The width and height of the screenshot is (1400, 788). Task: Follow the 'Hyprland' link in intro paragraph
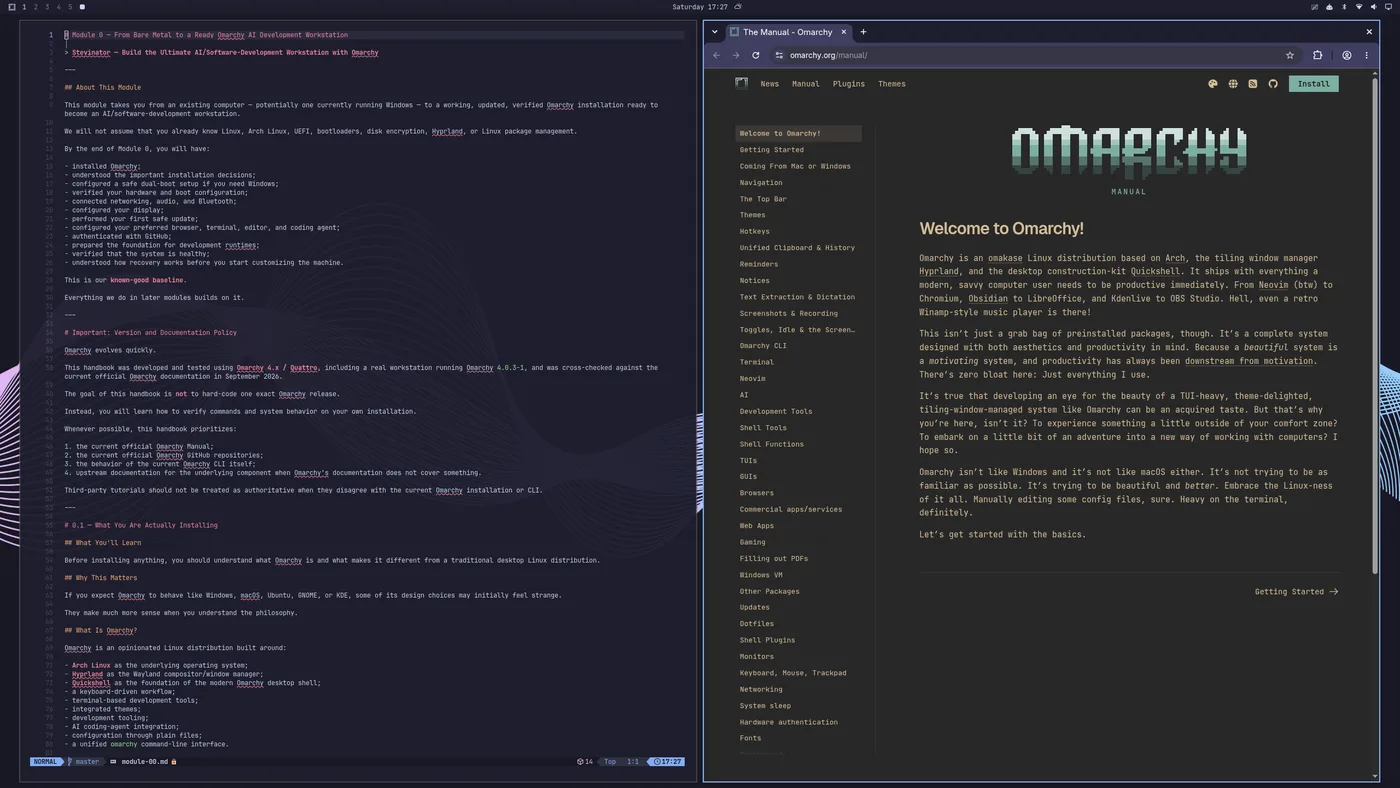[938, 271]
